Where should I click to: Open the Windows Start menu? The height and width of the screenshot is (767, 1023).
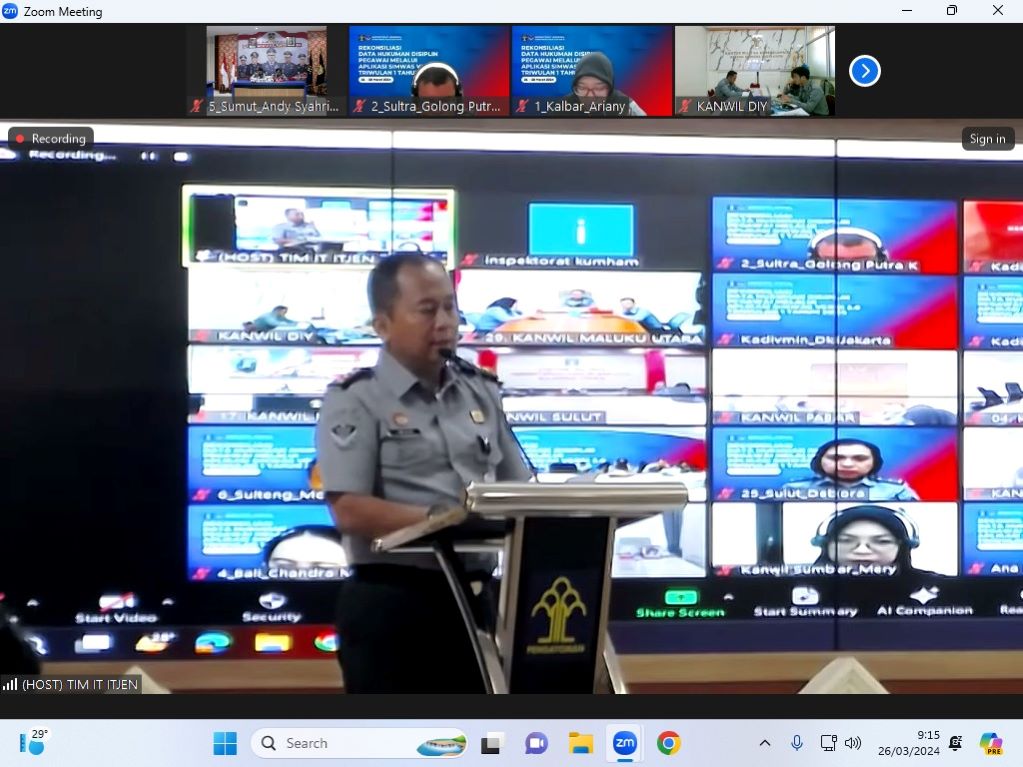[225, 743]
